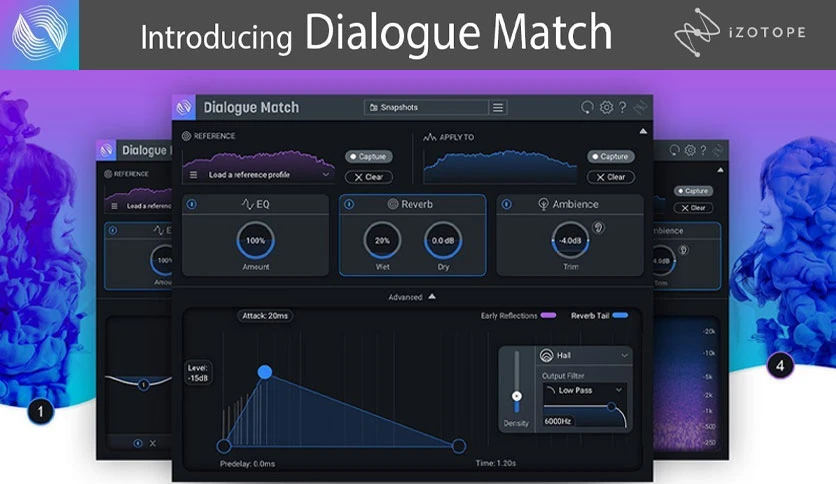Collapse the Advanced section arrow

point(432,296)
